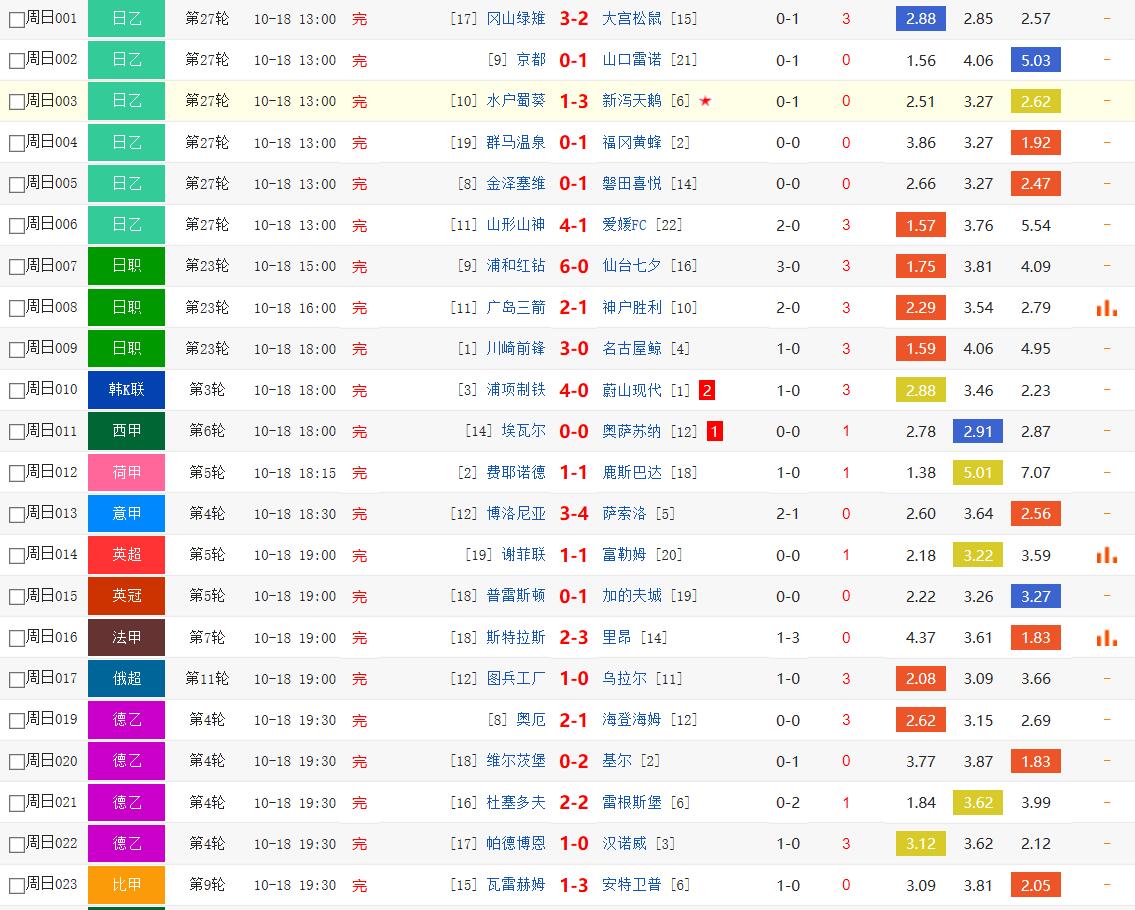Click round label 第11轮 in row 周日017
This screenshot has width=1135, height=910.
(x=207, y=678)
